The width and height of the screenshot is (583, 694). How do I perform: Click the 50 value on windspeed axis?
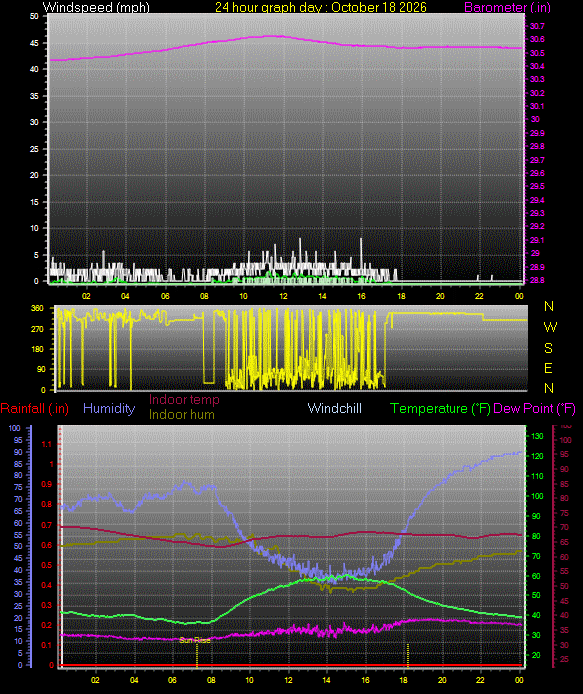(x=34, y=16)
